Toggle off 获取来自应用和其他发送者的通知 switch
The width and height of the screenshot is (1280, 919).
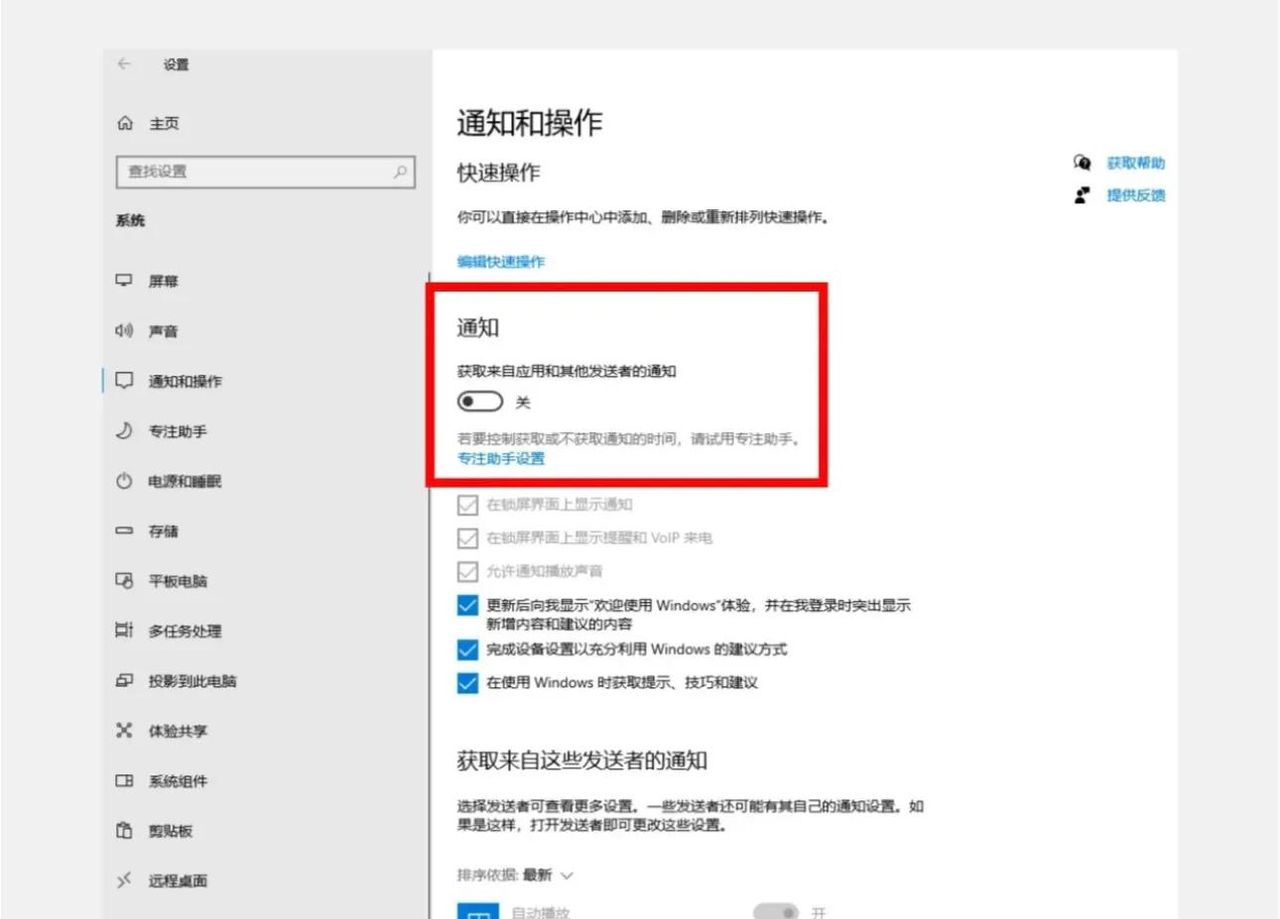[479, 401]
